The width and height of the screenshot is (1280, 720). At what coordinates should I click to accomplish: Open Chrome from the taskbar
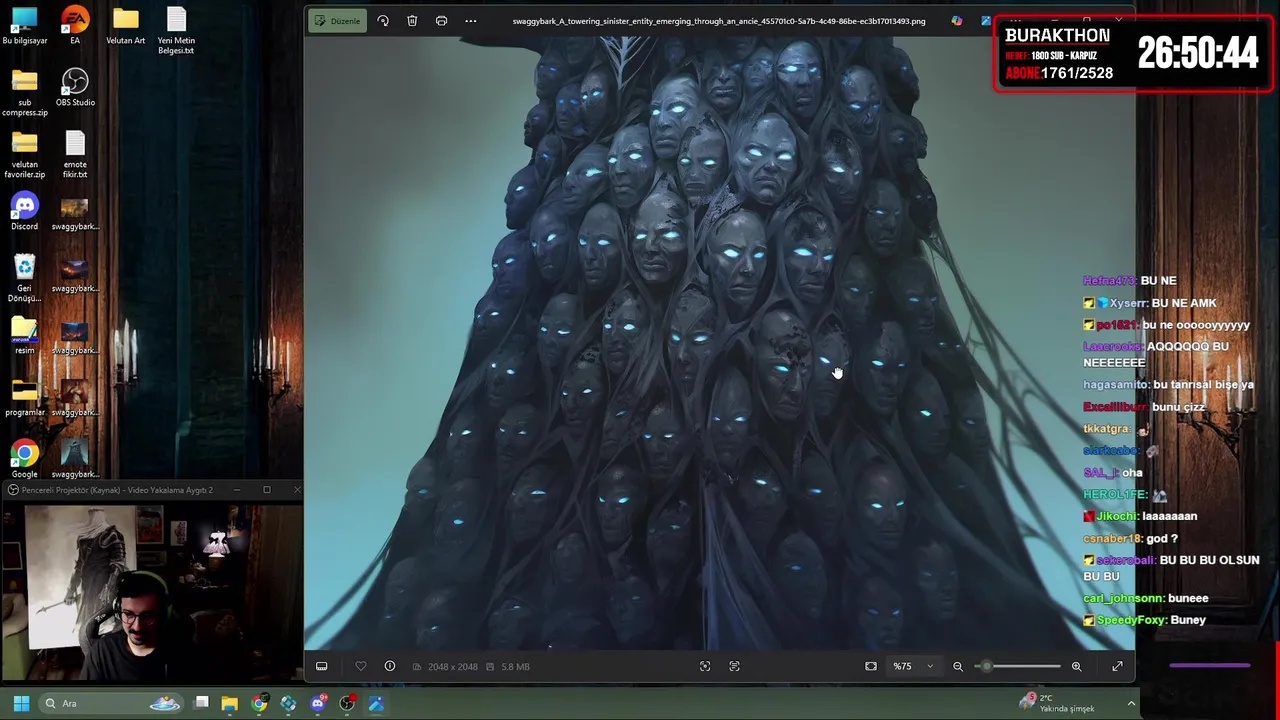point(259,704)
